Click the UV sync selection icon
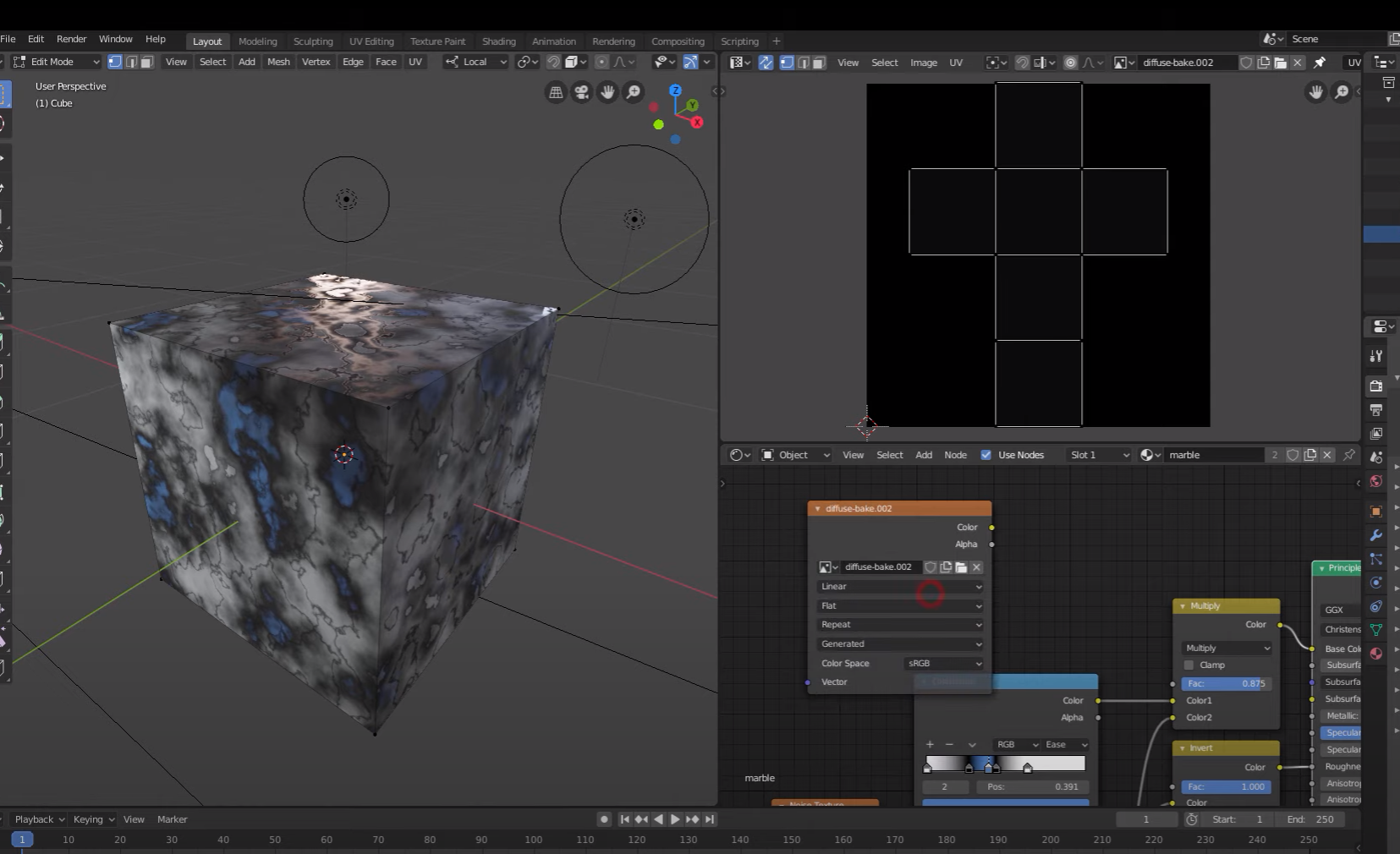1400x854 pixels. pos(766,63)
